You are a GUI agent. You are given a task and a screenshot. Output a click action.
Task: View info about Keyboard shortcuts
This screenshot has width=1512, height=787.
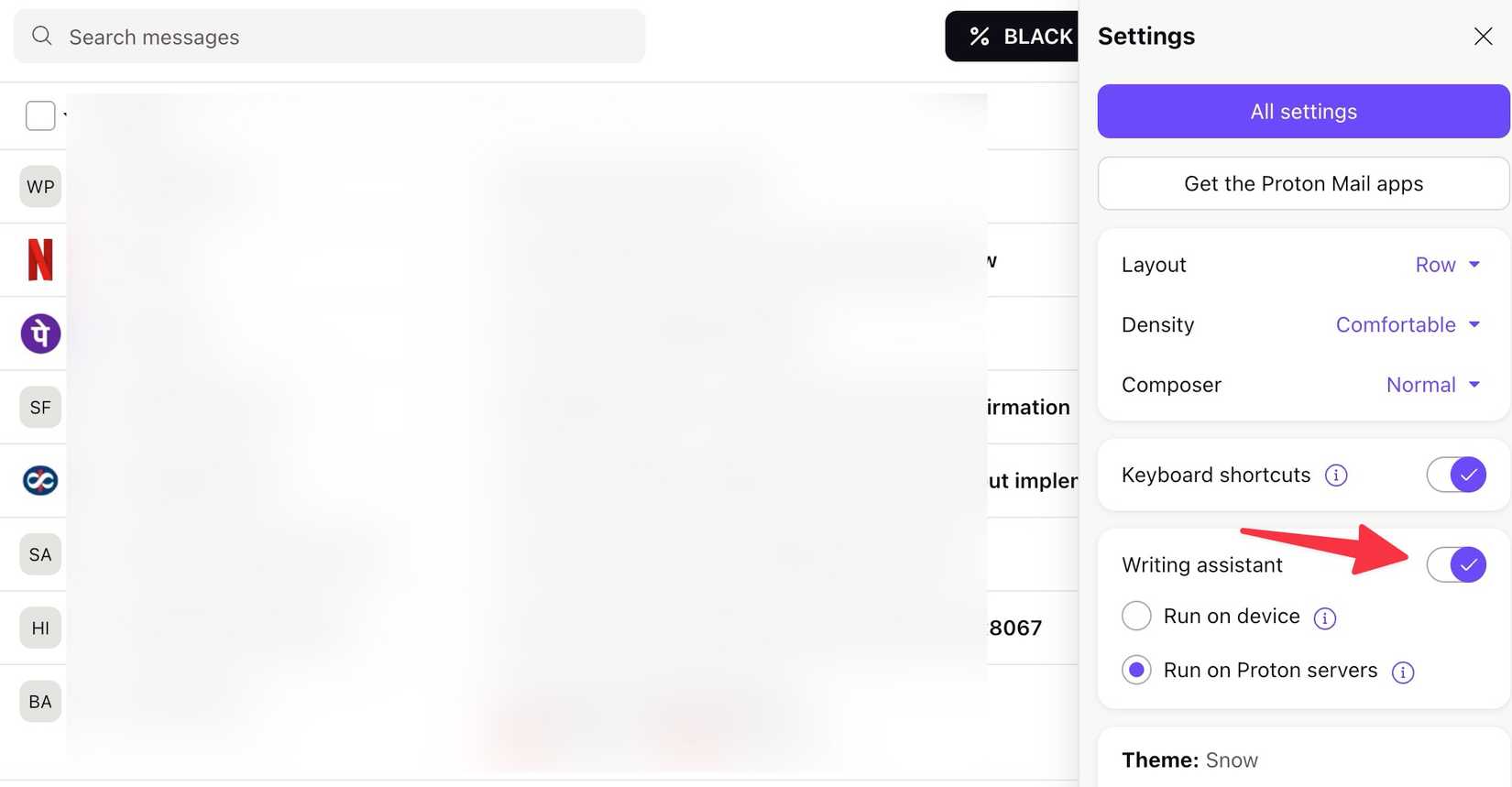pyautogui.click(x=1336, y=475)
